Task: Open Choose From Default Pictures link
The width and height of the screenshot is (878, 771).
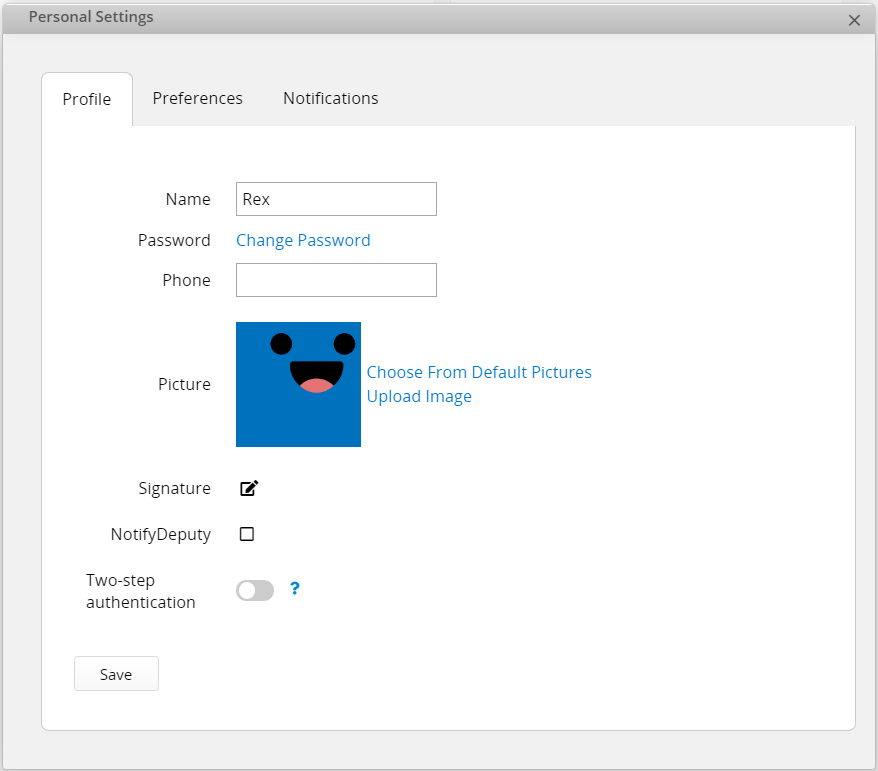Action: pos(479,372)
